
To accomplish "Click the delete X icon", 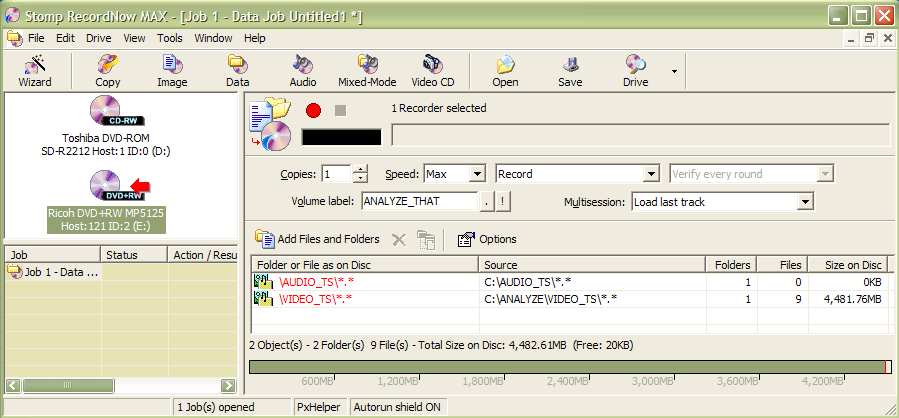I will click(398, 240).
